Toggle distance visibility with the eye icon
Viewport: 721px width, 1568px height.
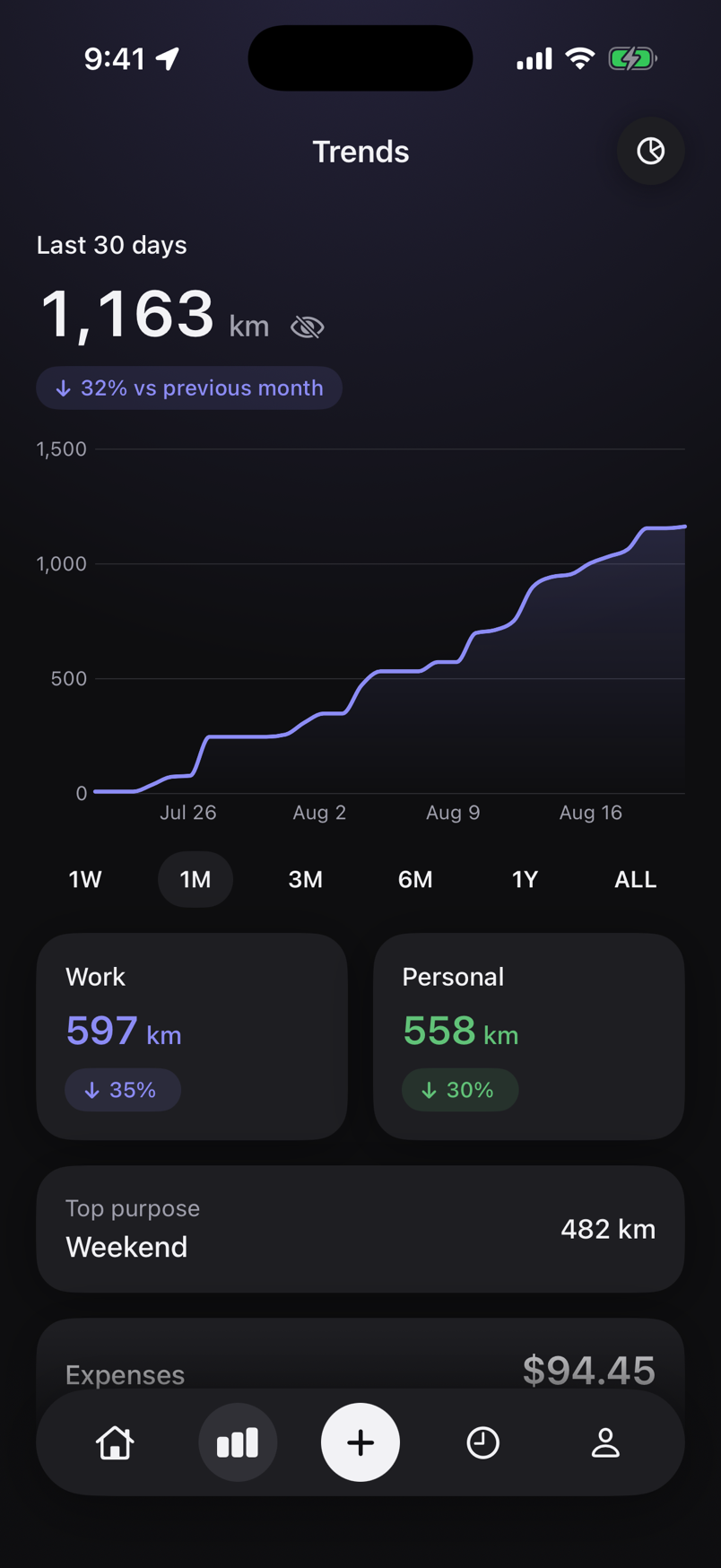click(x=307, y=327)
